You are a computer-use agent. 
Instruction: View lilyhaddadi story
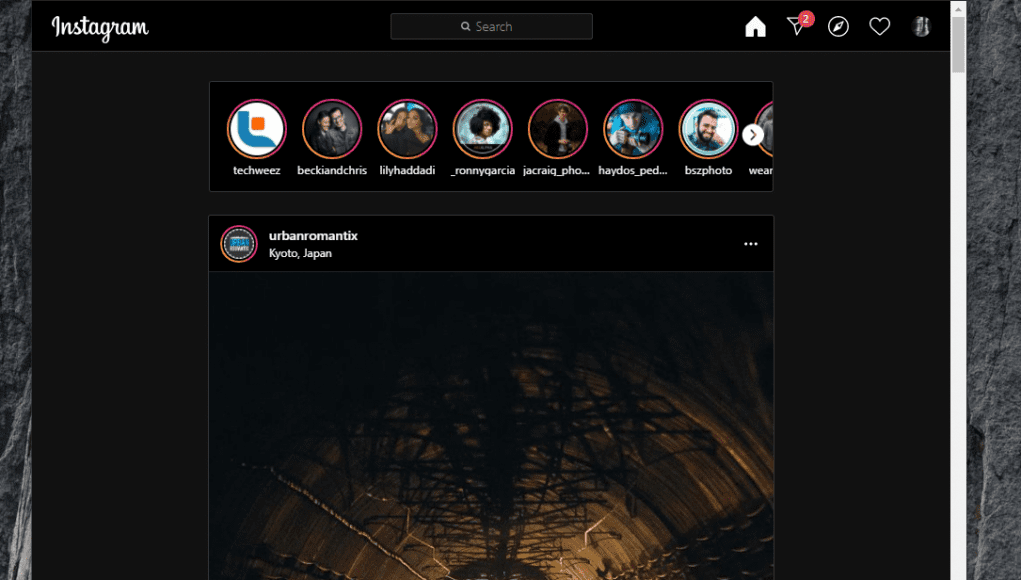point(408,129)
